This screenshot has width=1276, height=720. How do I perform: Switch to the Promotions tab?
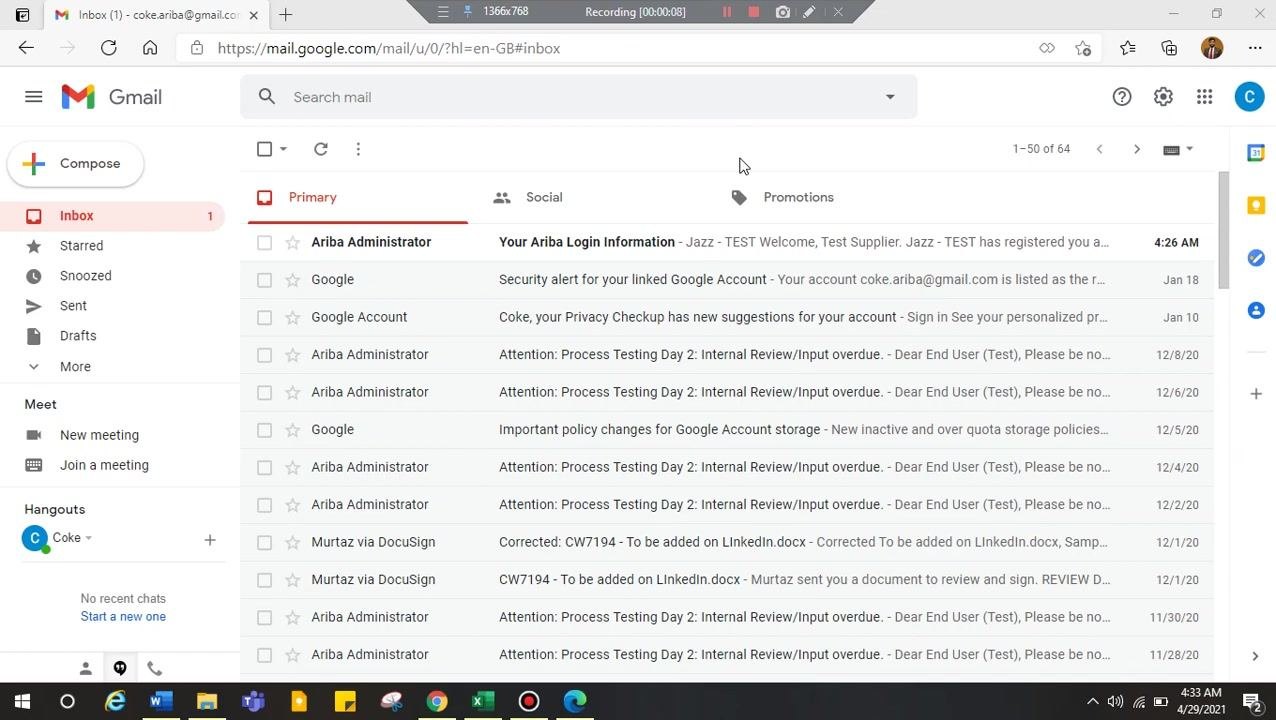click(798, 197)
